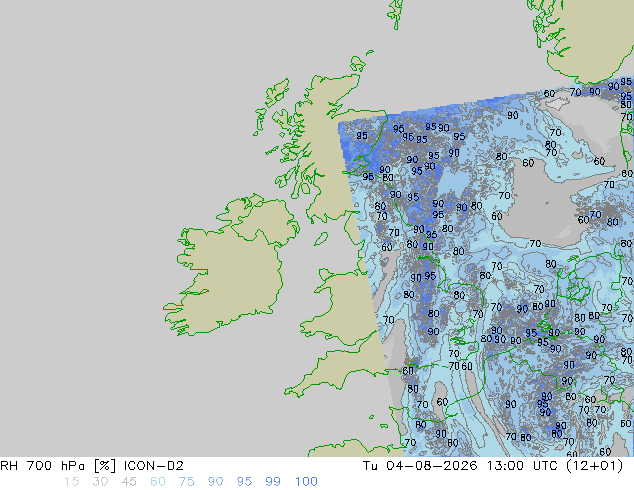Click the 'RH 700 hPa [%]' map title
Screen dimensions: 634x490
point(59,466)
